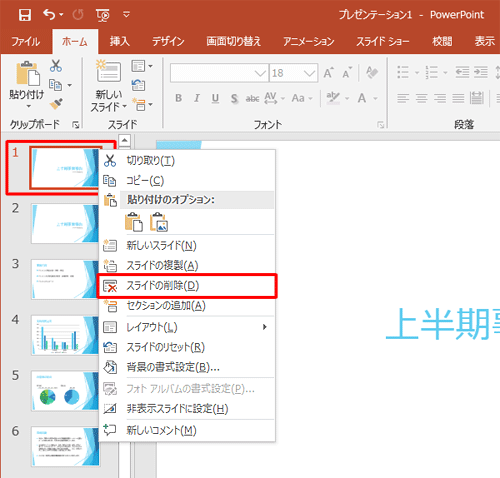
Task: Click the ribbon Copy icon
Action: 55,85
